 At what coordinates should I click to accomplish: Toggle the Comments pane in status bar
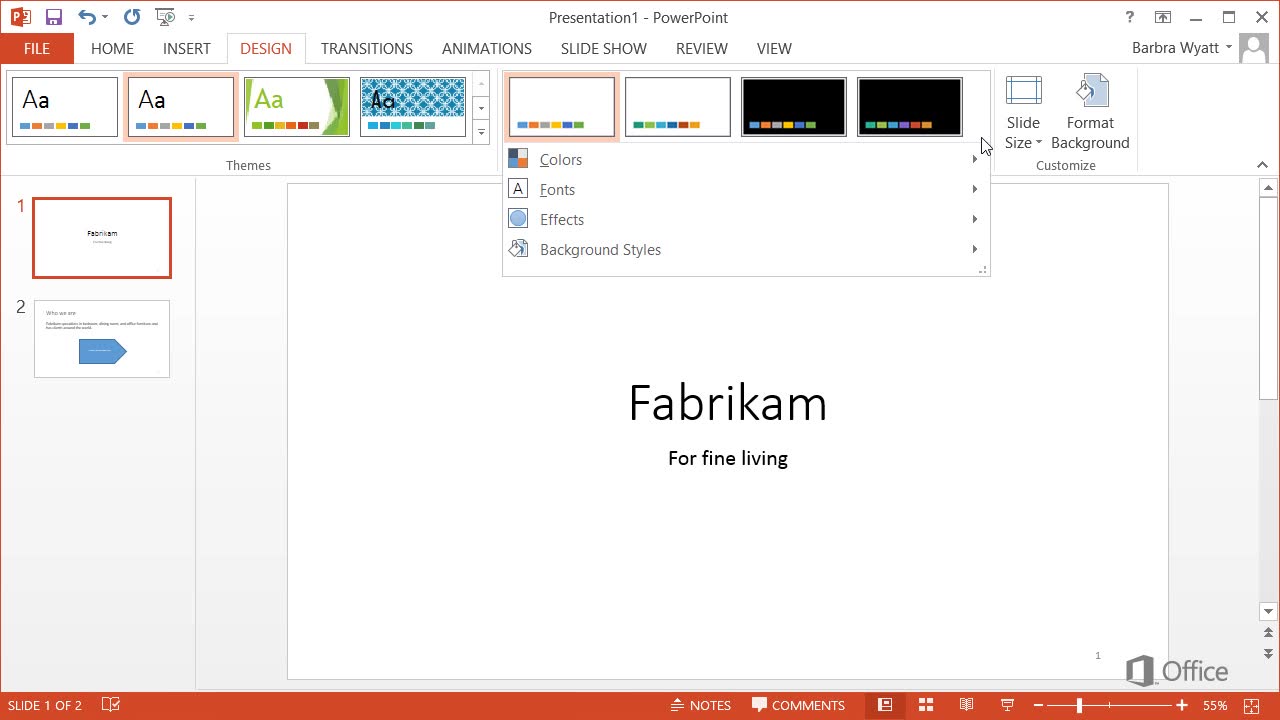click(x=799, y=705)
